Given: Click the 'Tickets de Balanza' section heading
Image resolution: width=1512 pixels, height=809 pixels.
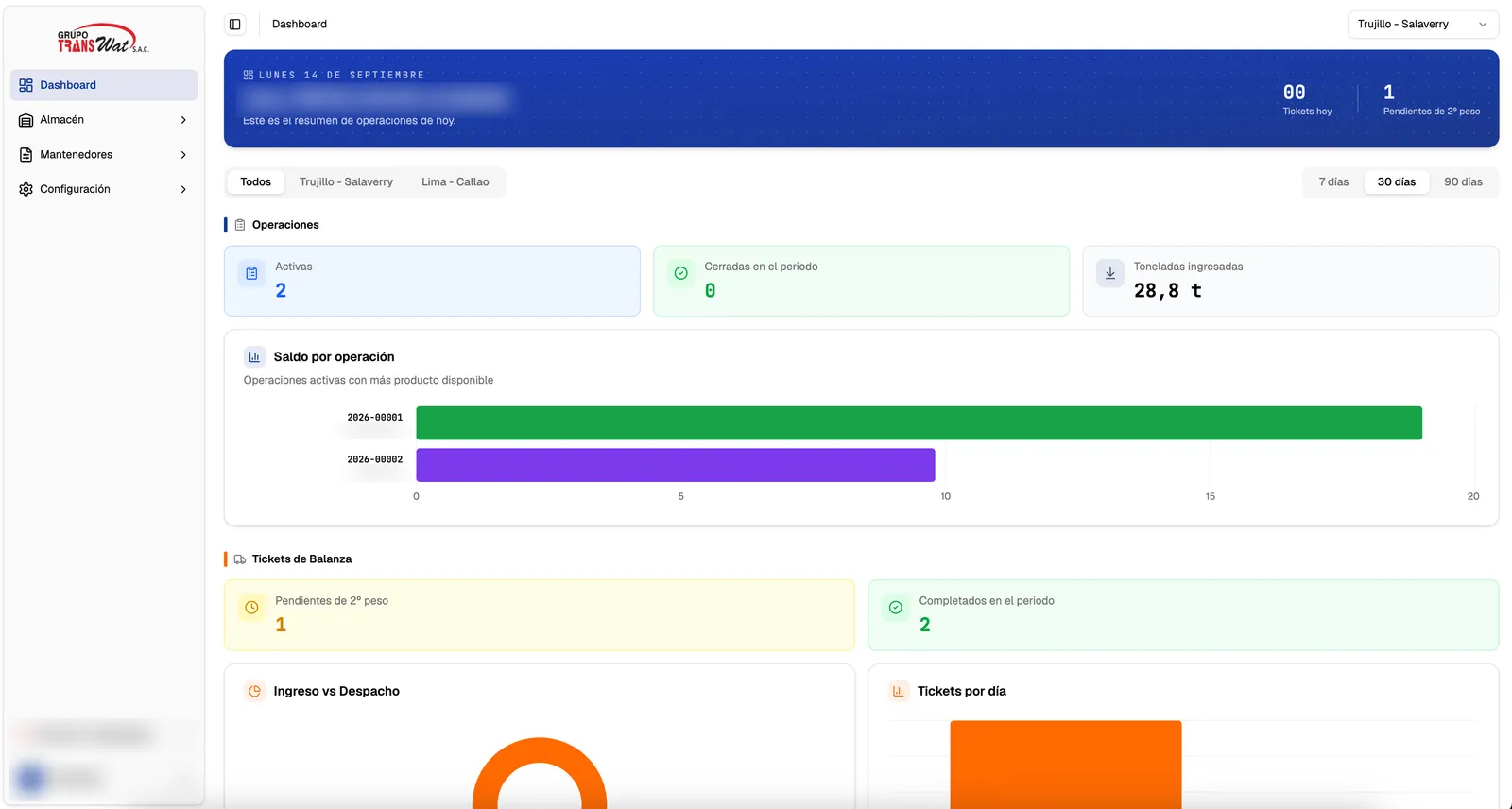Looking at the screenshot, I should (301, 559).
